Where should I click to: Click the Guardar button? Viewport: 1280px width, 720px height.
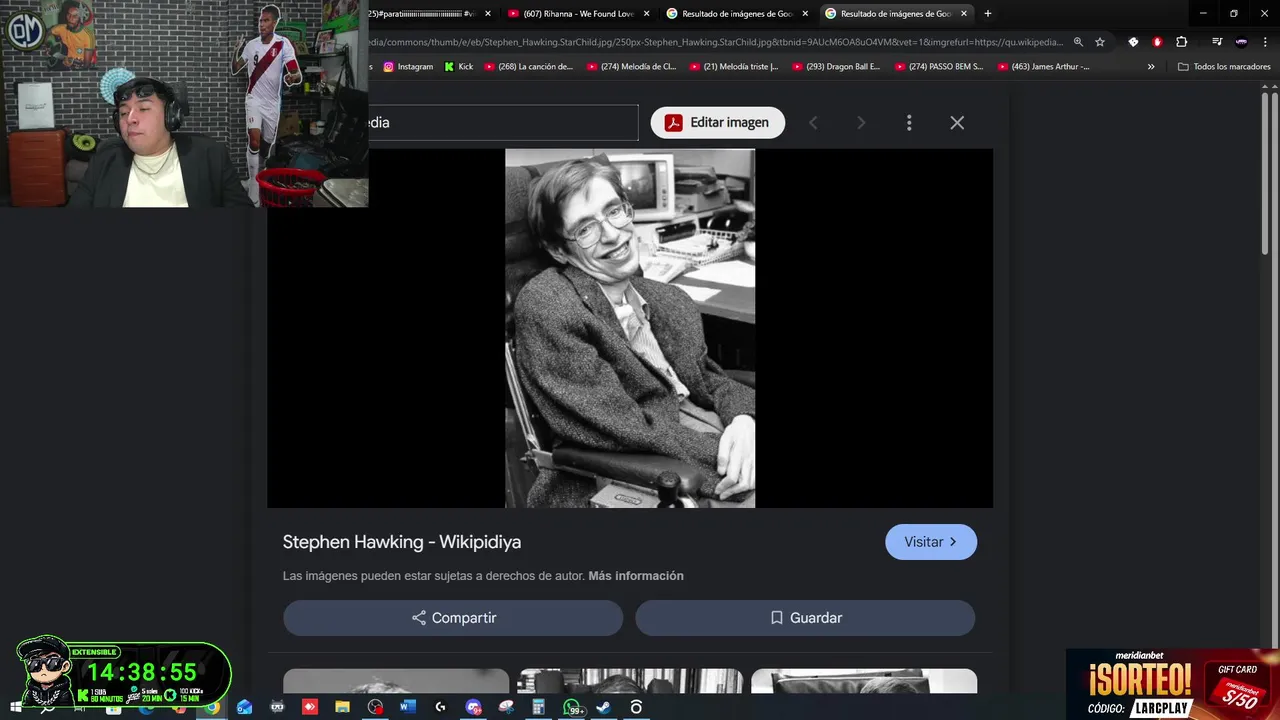(x=805, y=618)
